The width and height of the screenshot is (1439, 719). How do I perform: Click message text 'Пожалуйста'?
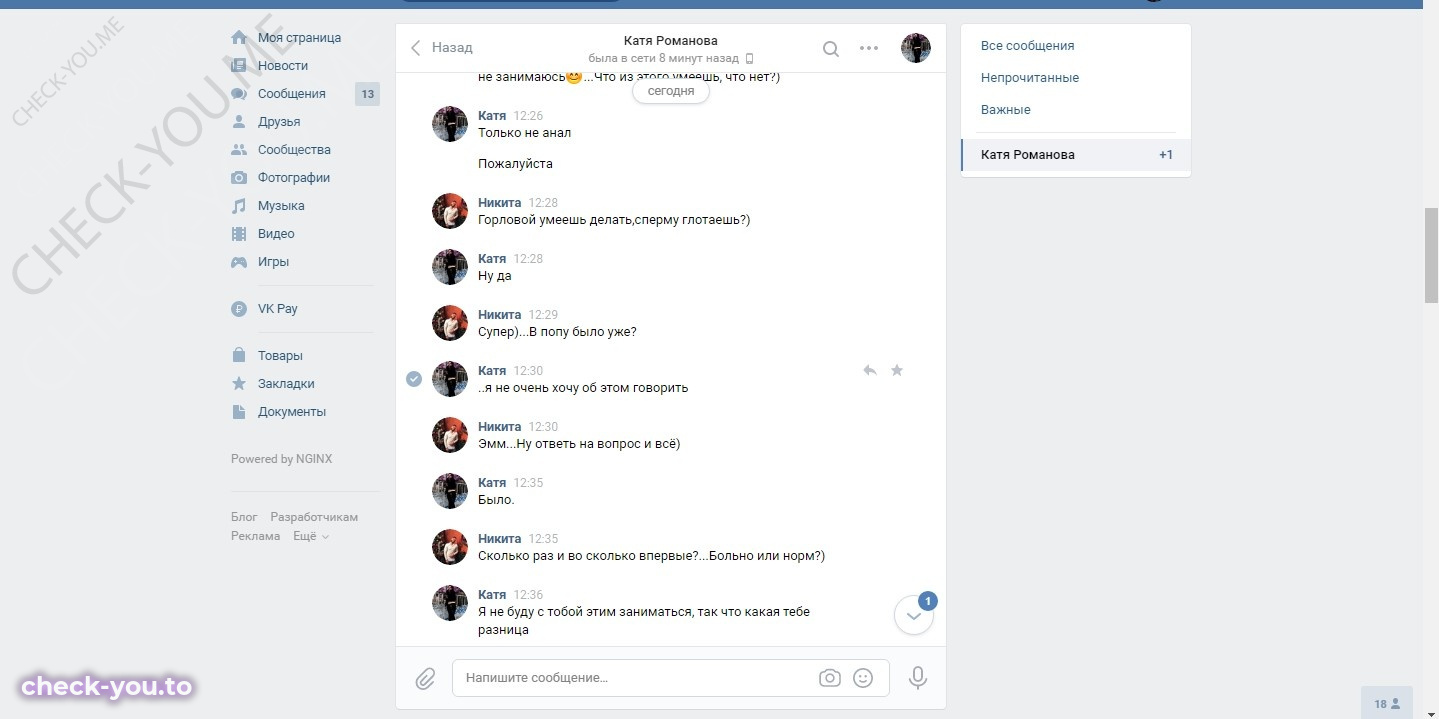coord(515,164)
